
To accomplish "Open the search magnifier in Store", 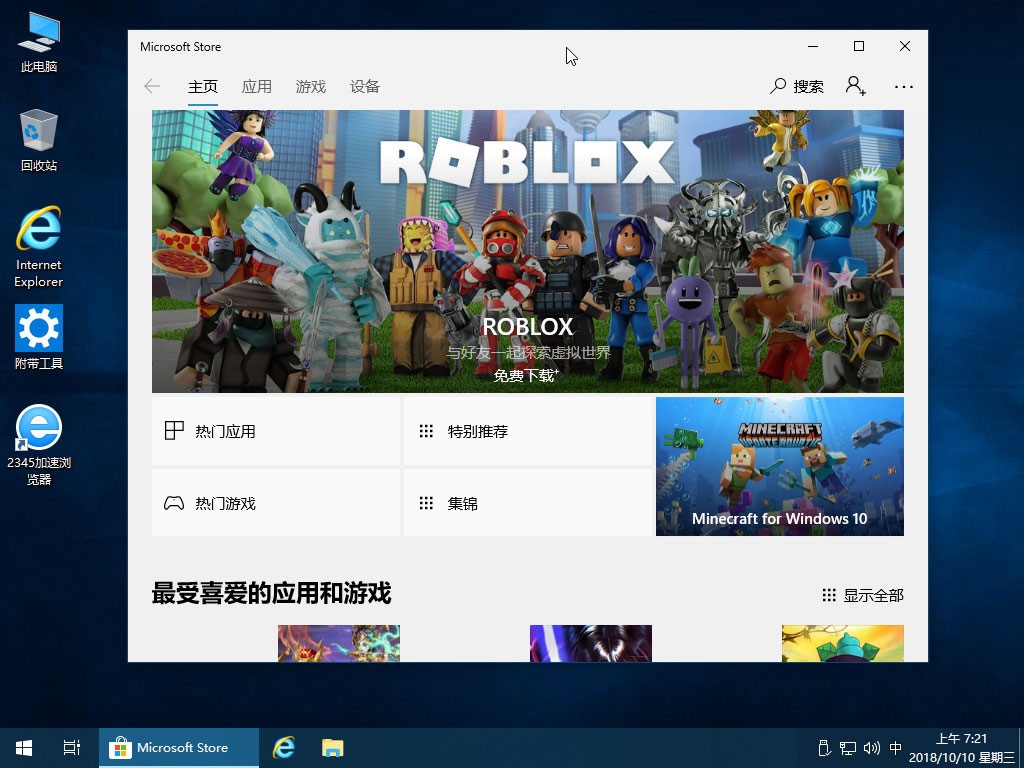I will tap(797, 86).
